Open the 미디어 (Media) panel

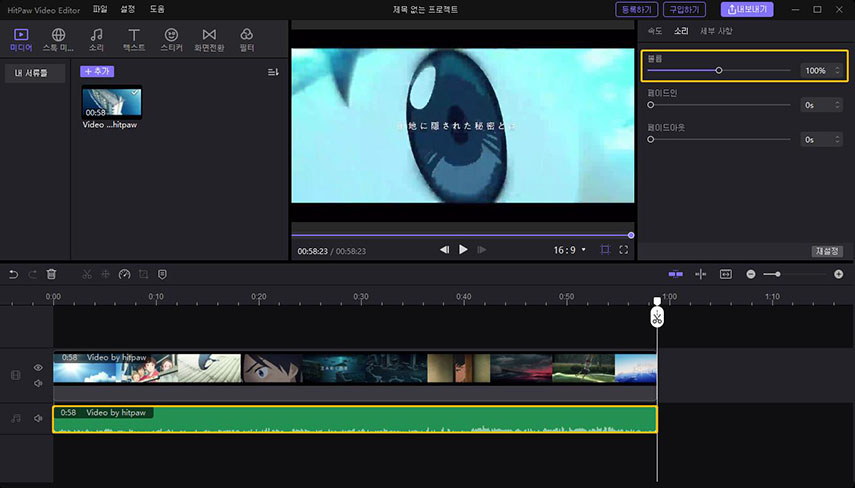click(21, 40)
